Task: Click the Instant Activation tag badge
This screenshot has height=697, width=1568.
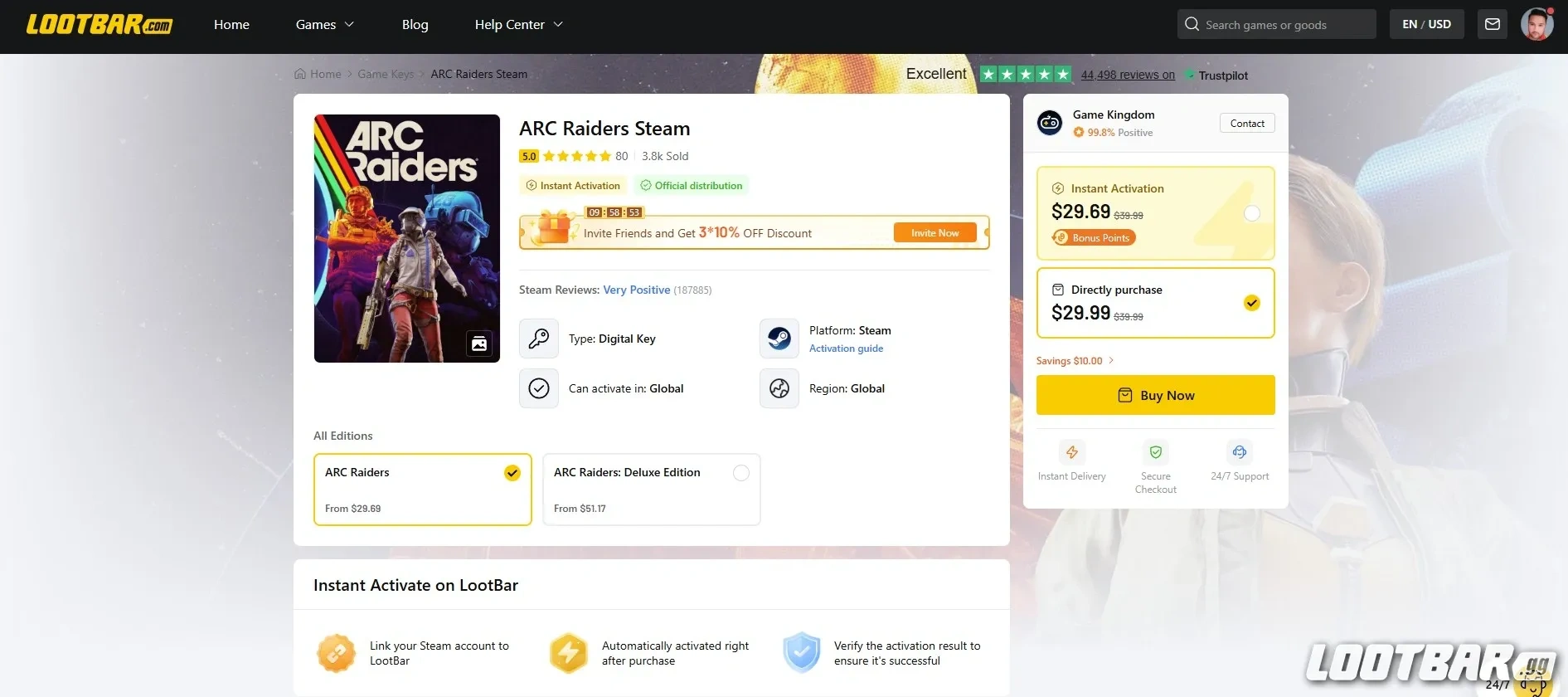Action: tap(573, 185)
